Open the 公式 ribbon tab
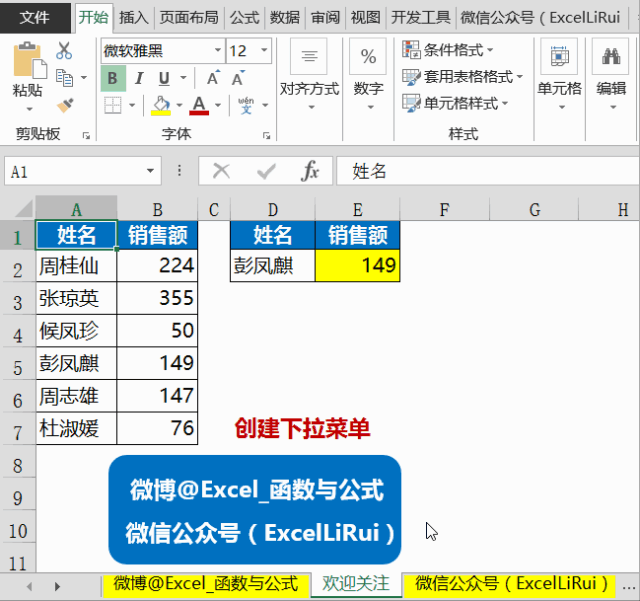This screenshot has height=601, width=640. coord(244,18)
